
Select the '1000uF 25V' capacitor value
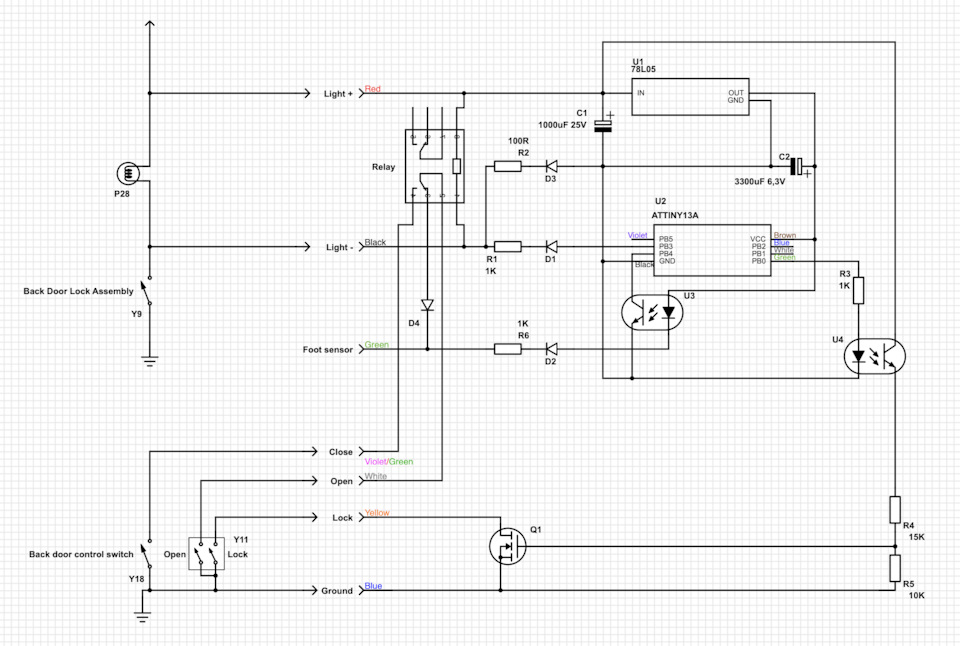(562, 125)
